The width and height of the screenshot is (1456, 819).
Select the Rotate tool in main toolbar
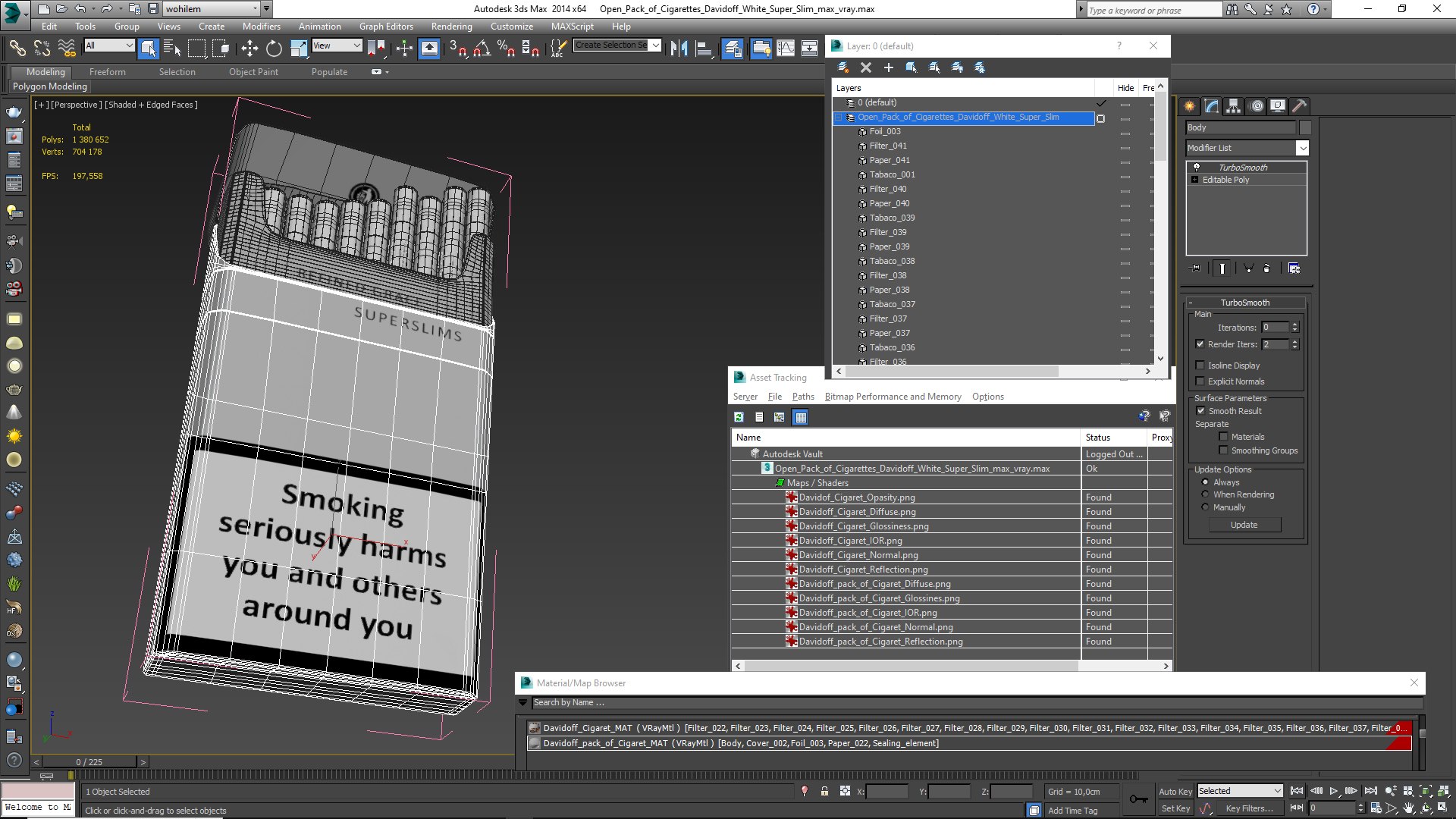(274, 49)
